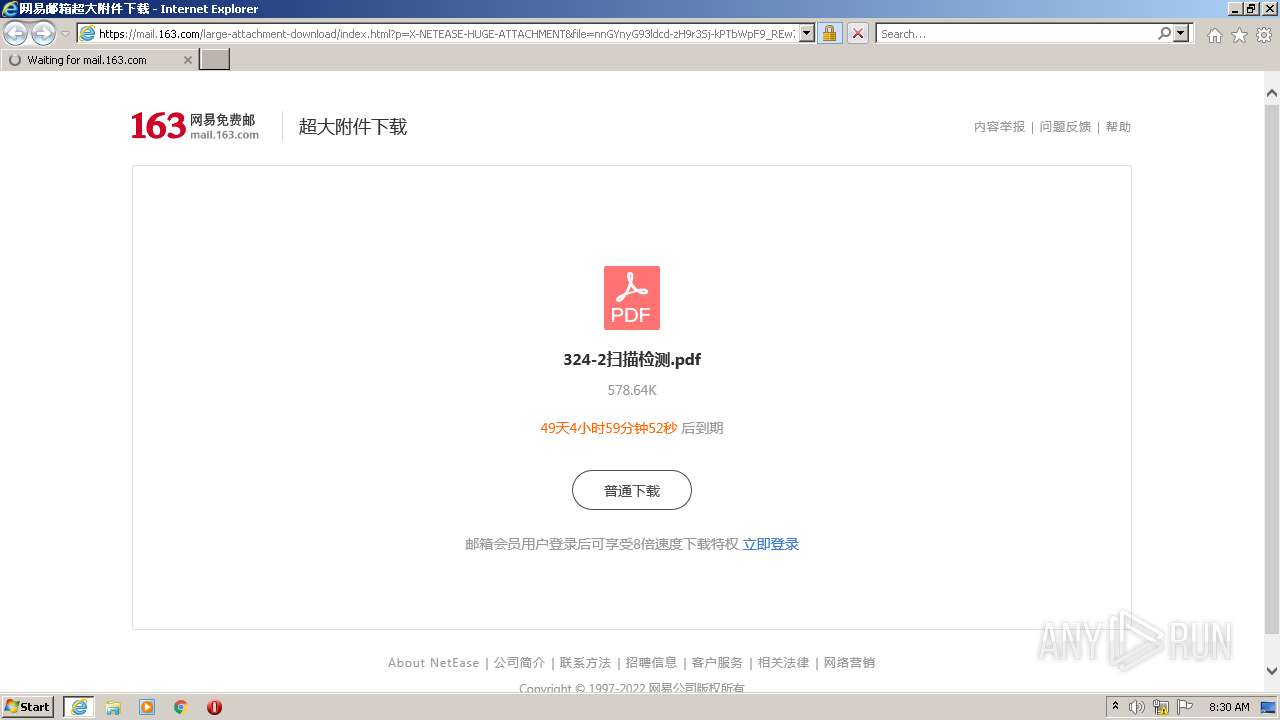This screenshot has width=1280, height=720.
Task: Click Internet Explorer taskbar icon
Action: [x=79, y=707]
